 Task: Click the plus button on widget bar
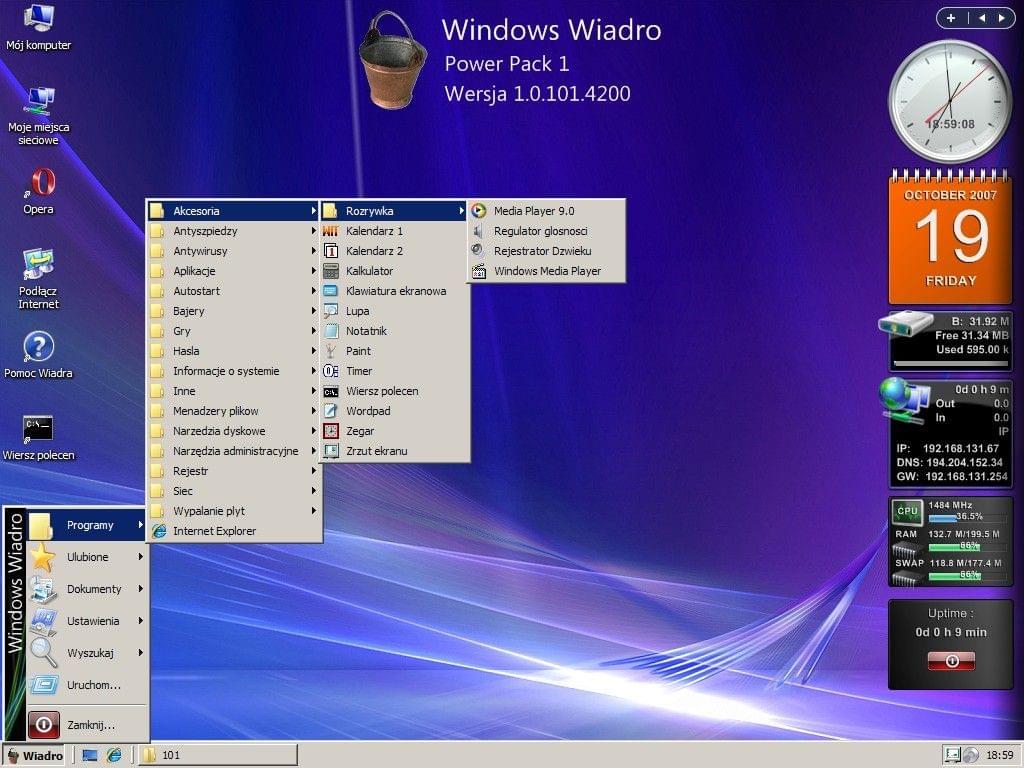coord(951,18)
